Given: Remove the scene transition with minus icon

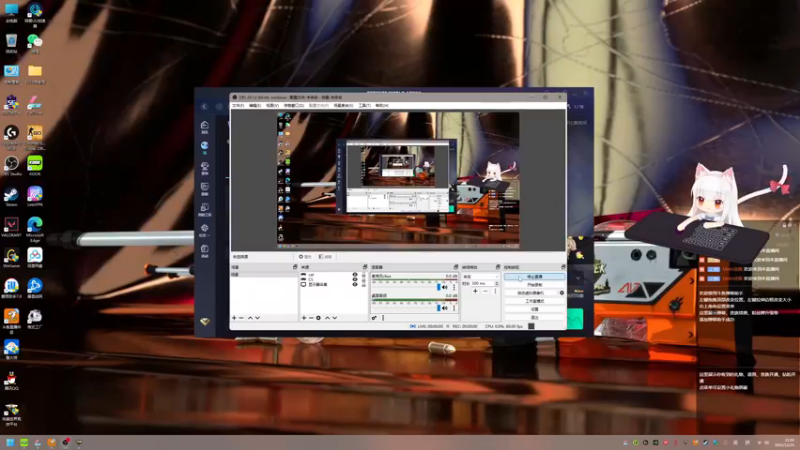Looking at the screenshot, I should point(485,291).
